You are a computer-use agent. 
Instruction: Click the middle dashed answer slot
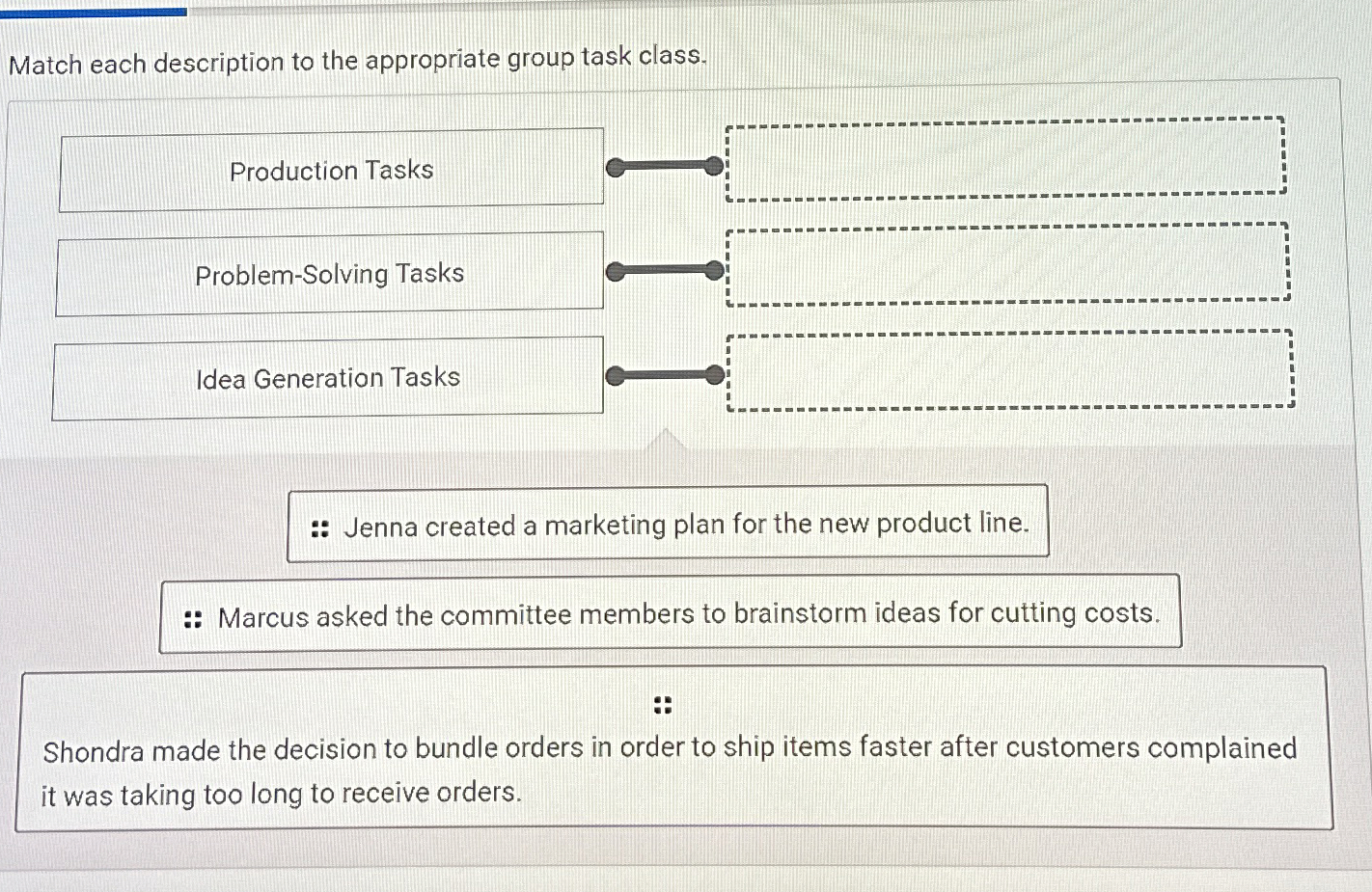(x=1009, y=267)
